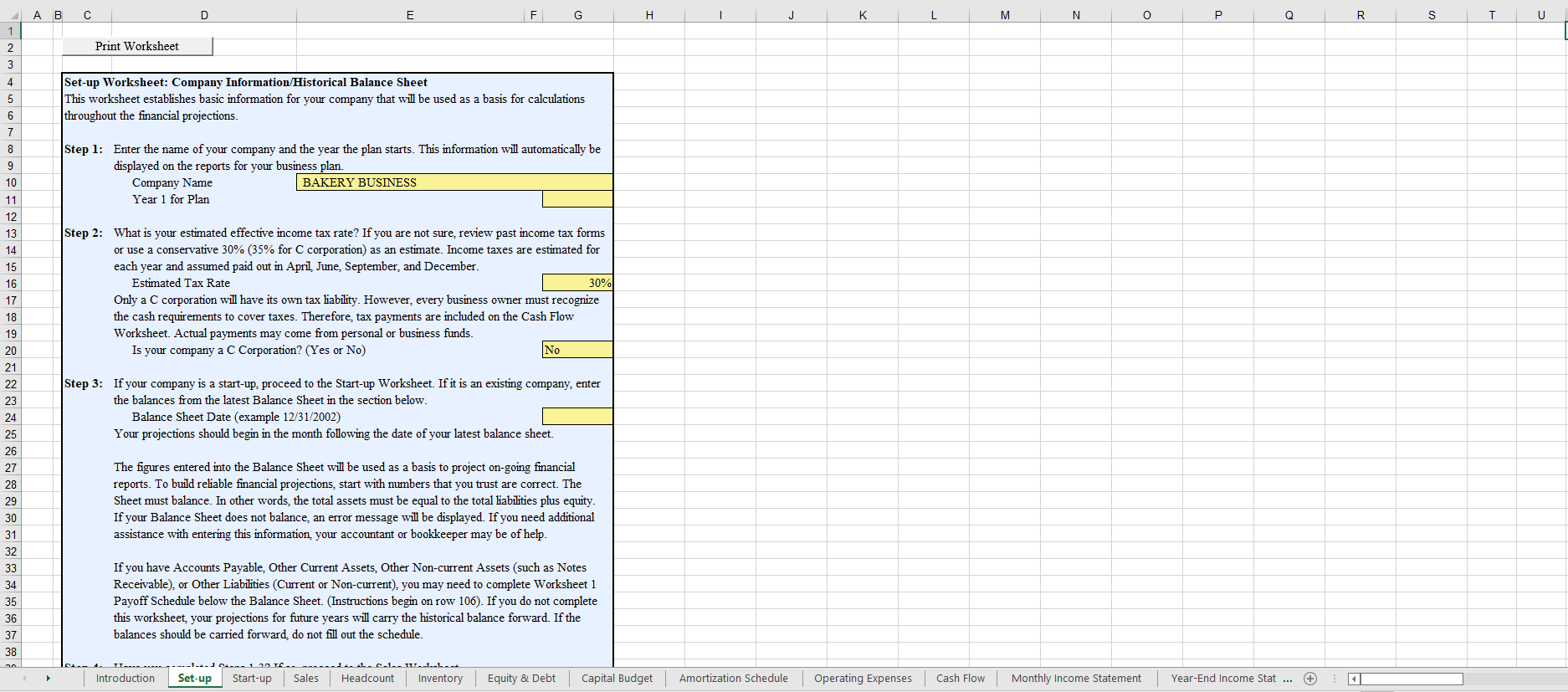
Task: Open the Monthly Income Statement tab
Action: pos(1075,679)
